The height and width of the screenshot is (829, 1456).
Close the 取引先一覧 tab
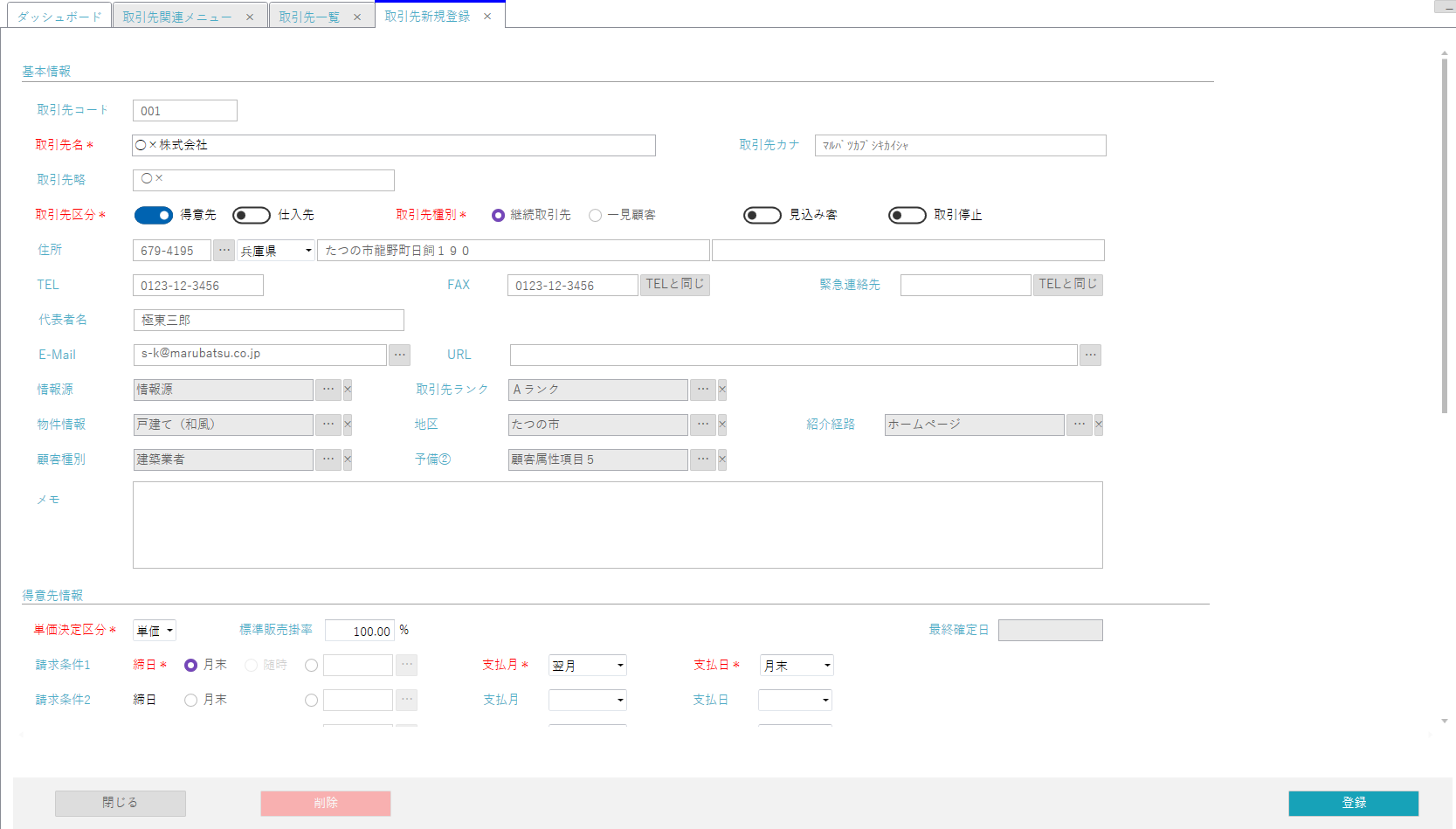click(x=357, y=17)
